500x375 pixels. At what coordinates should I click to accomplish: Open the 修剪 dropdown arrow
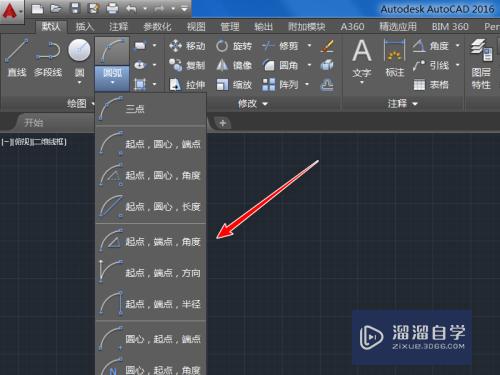pyautogui.click(x=309, y=46)
